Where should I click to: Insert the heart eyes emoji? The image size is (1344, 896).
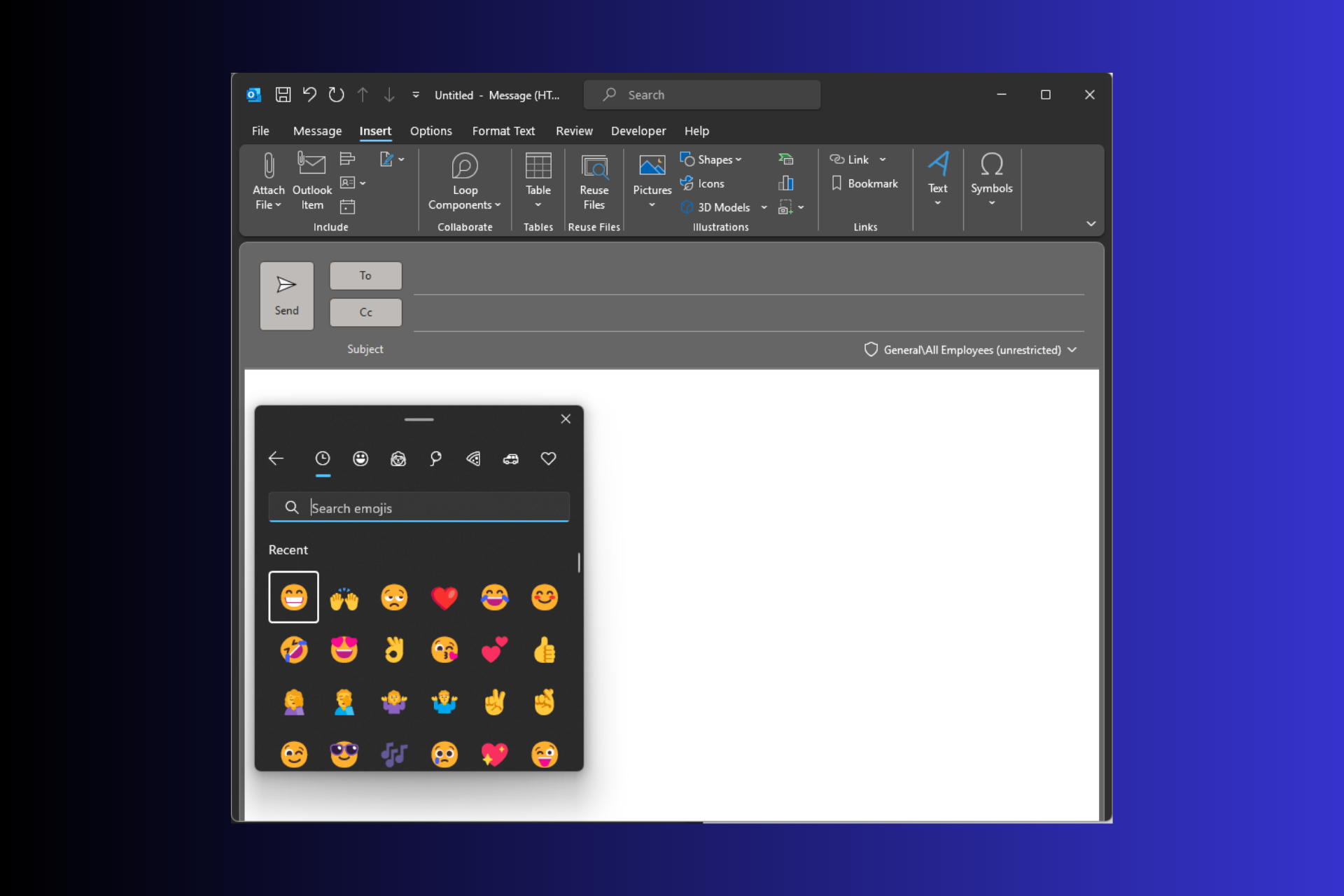click(x=344, y=650)
